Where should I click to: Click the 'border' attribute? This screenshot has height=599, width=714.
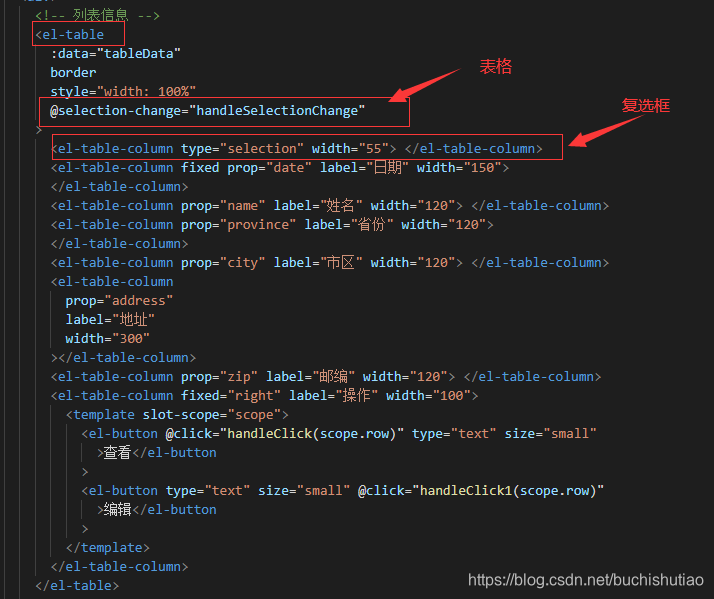coord(73,73)
